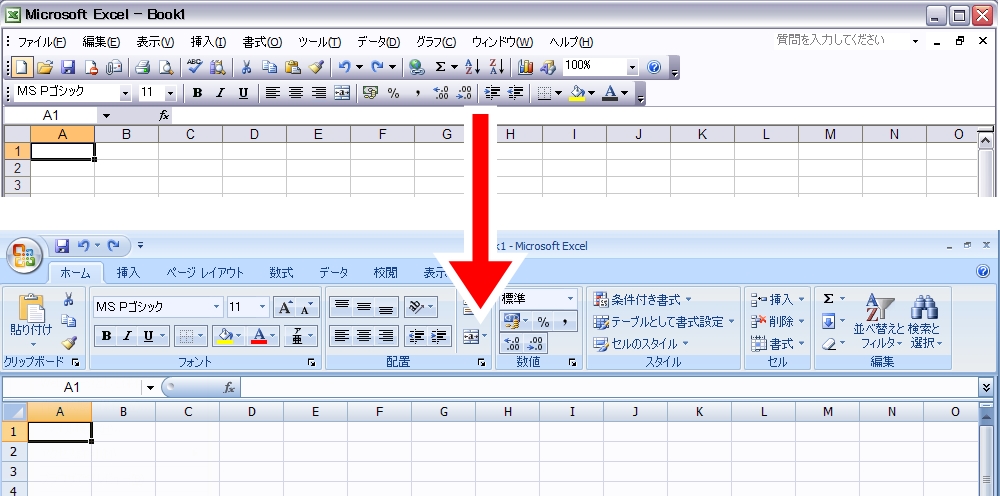Sort ascending A-Z in Excel 2003 toolbar

point(473,66)
